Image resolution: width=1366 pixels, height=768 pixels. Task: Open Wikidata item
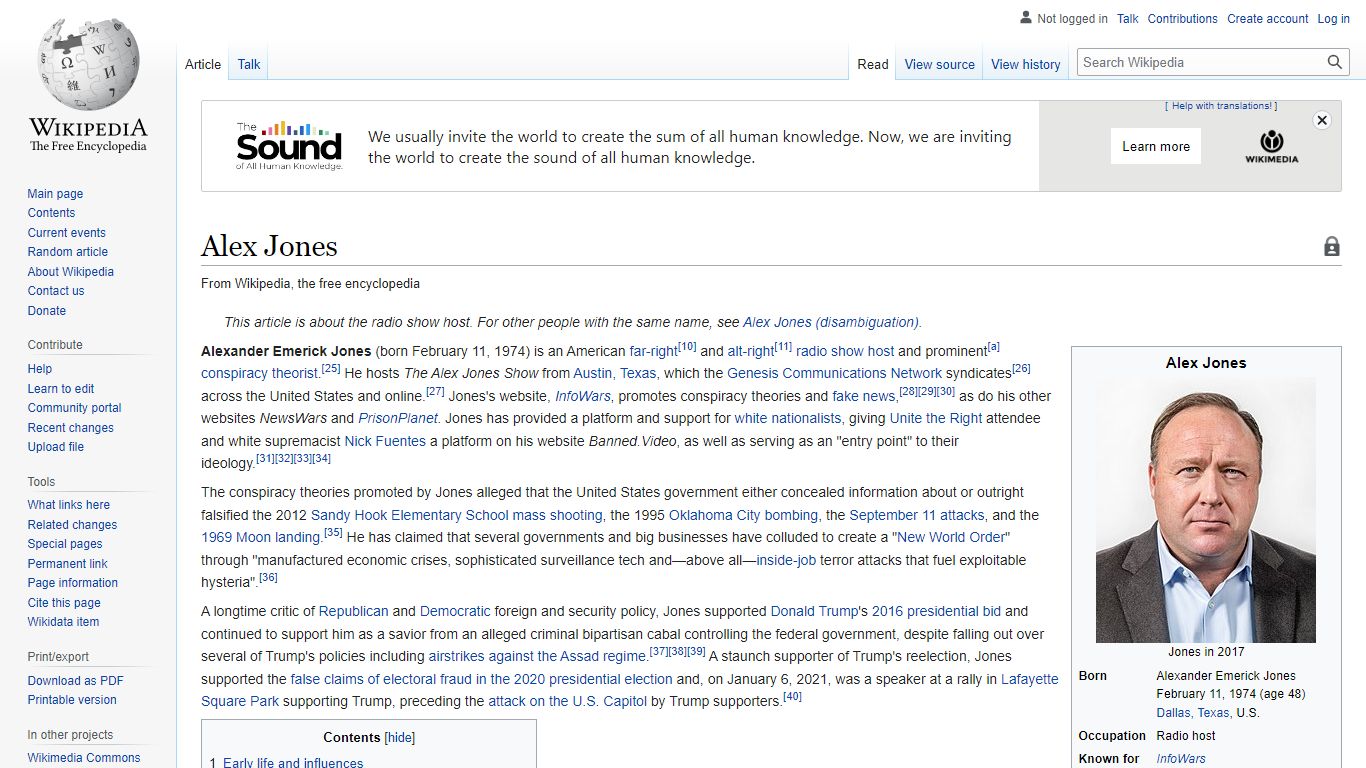[63, 622]
